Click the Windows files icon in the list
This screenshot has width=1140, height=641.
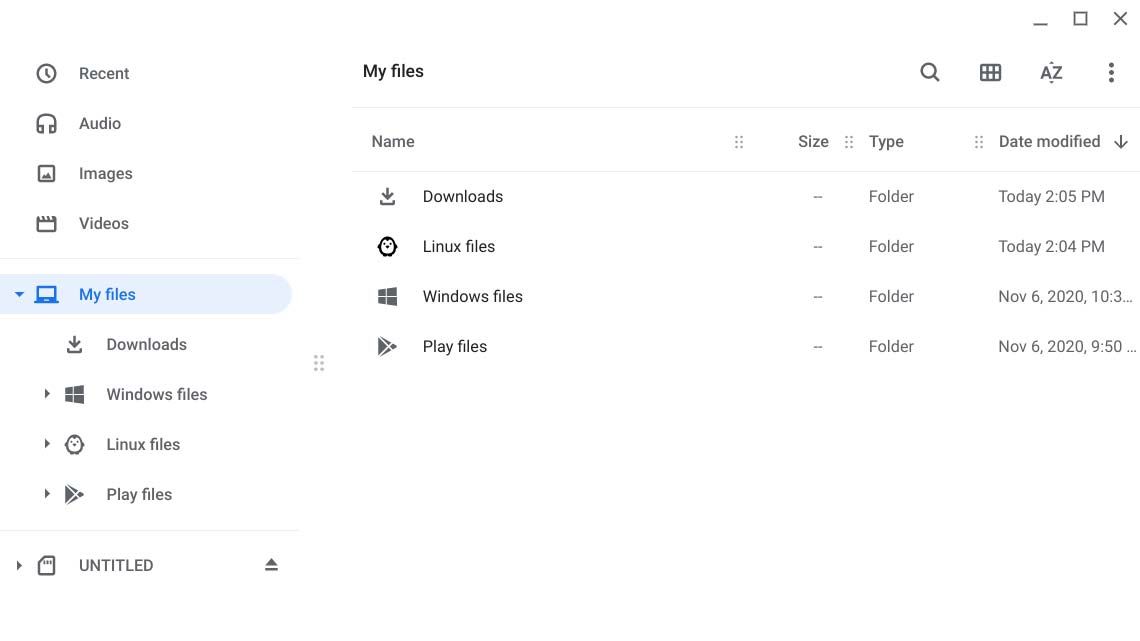pyautogui.click(x=387, y=296)
